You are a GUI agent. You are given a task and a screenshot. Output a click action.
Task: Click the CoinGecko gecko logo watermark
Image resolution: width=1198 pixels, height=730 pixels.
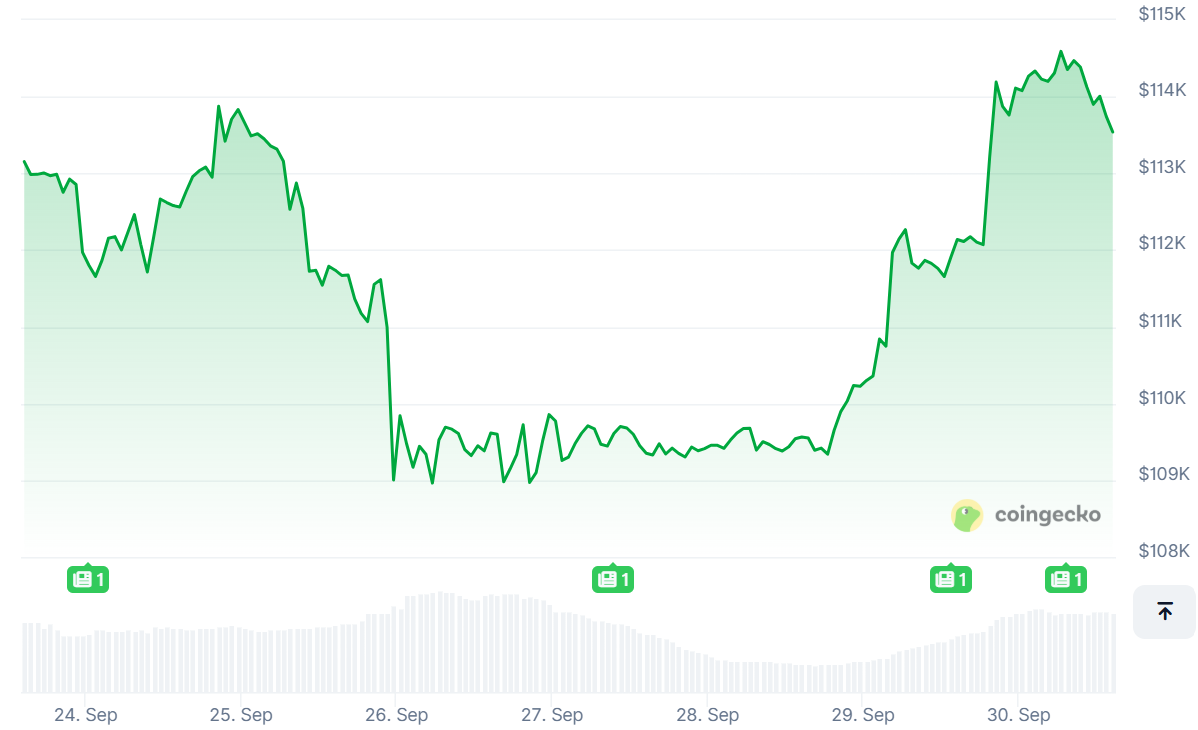point(967,515)
